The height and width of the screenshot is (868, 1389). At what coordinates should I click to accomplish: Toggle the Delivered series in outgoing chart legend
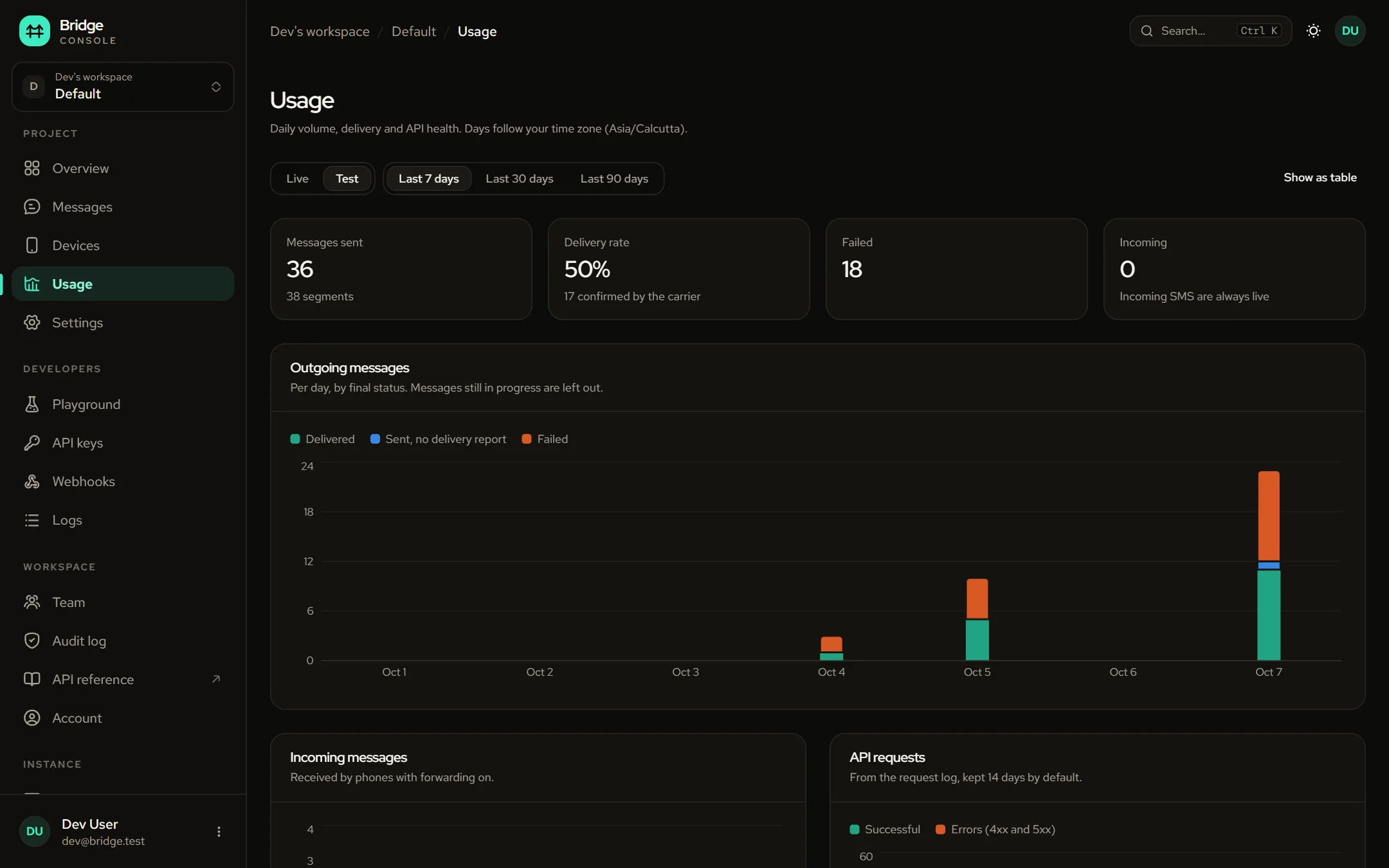tap(322, 439)
